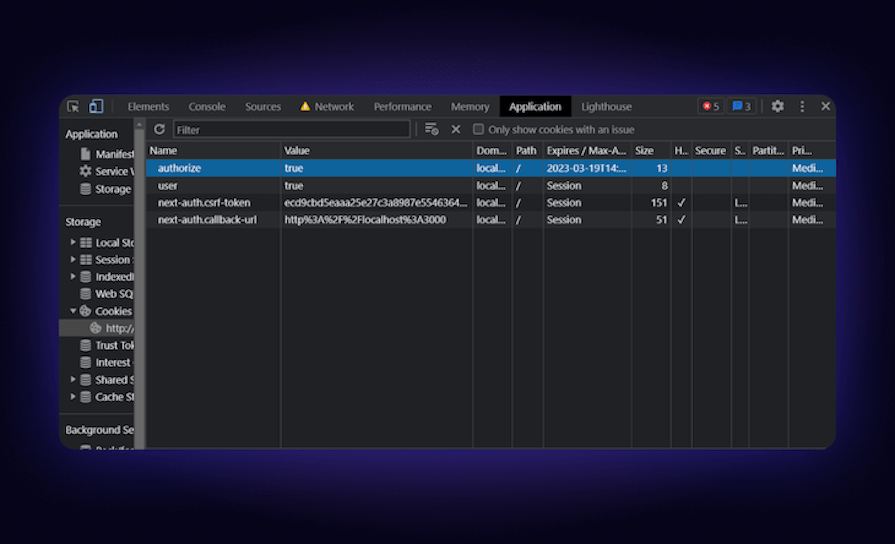The width and height of the screenshot is (895, 544).
Task: Select the Manifest item in sidebar
Action: click(113, 154)
